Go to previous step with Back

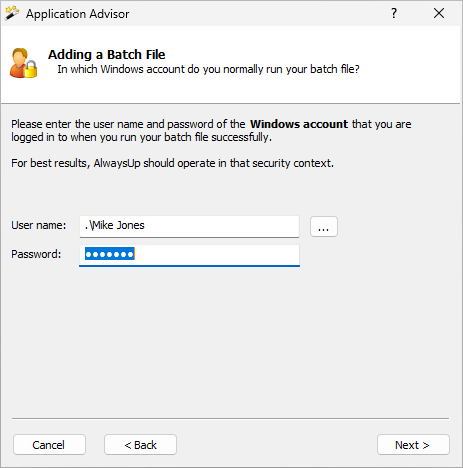coord(140,445)
